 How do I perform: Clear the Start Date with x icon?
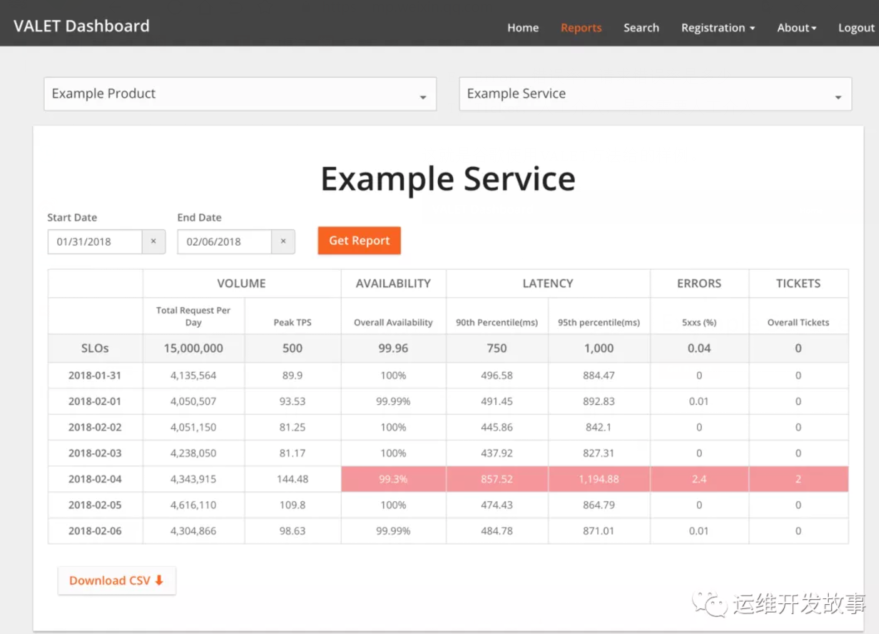(x=153, y=242)
